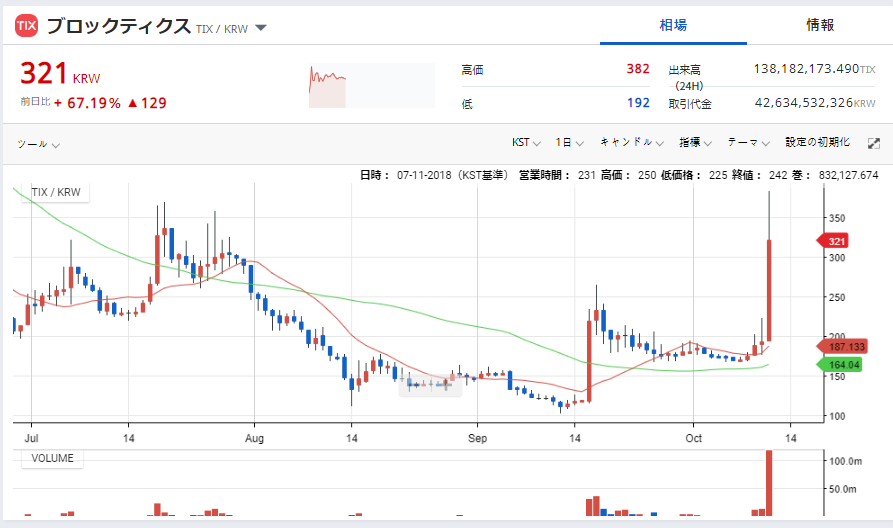The image size is (893, 528).
Task: Click the Sep label on time axis
Action: pyautogui.click(x=477, y=438)
